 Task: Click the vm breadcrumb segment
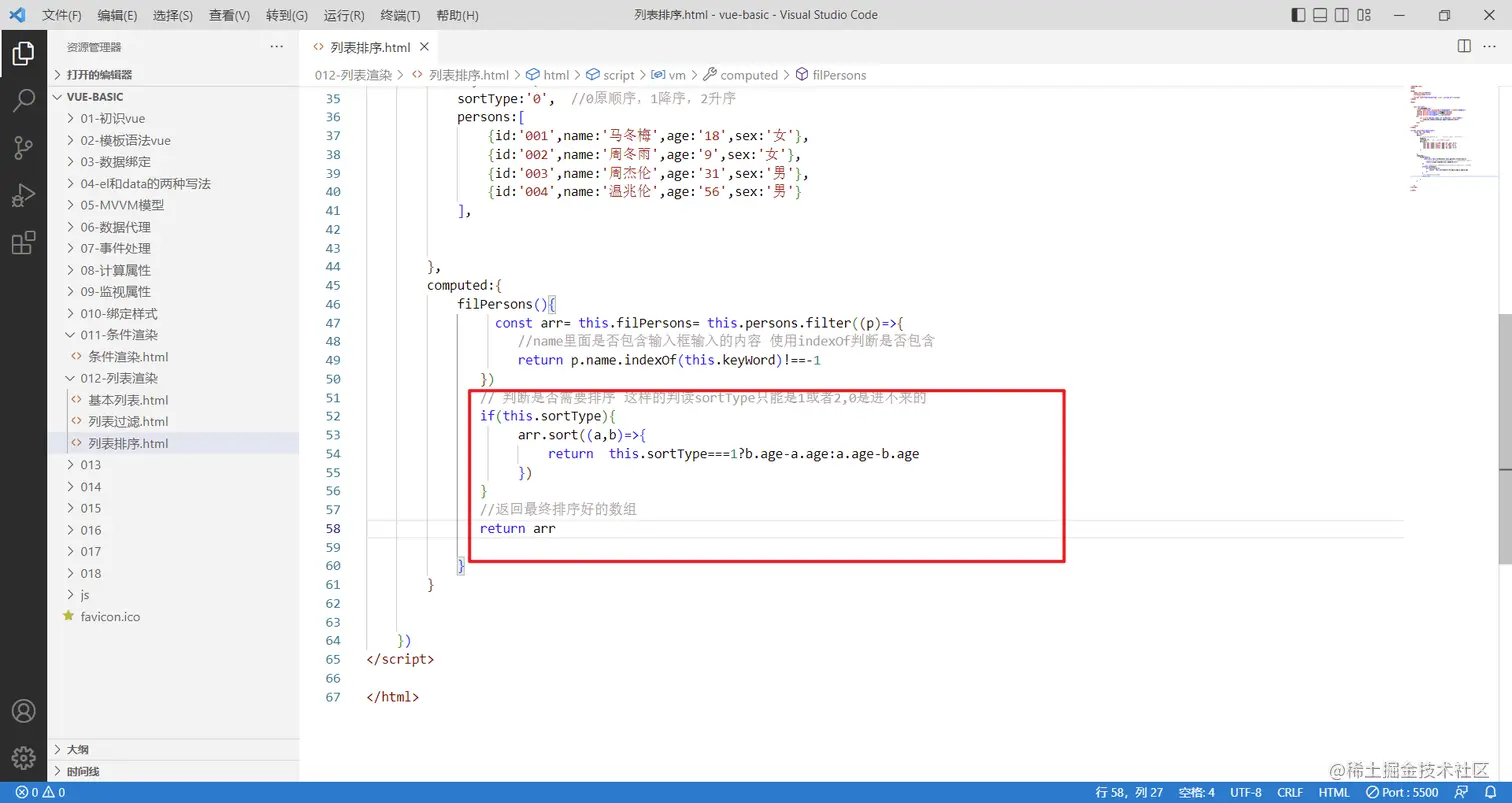tap(669, 75)
